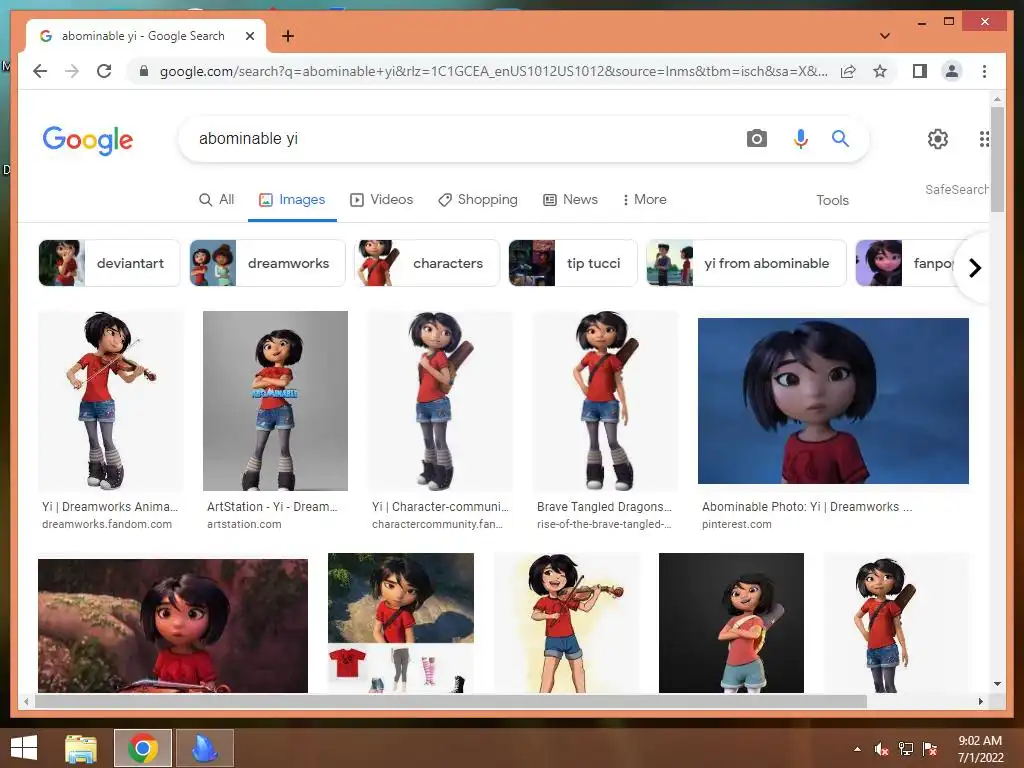Click the vertical scrollbar thumb
The image size is (1024, 768).
coord(997,159)
